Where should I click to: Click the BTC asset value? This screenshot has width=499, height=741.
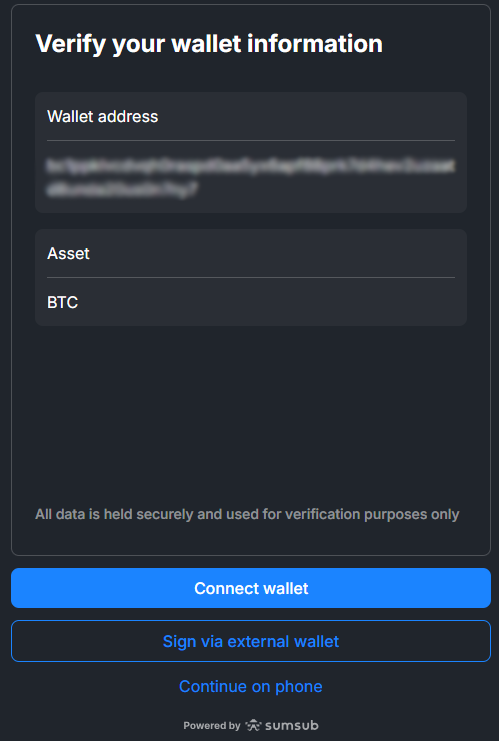click(62, 302)
